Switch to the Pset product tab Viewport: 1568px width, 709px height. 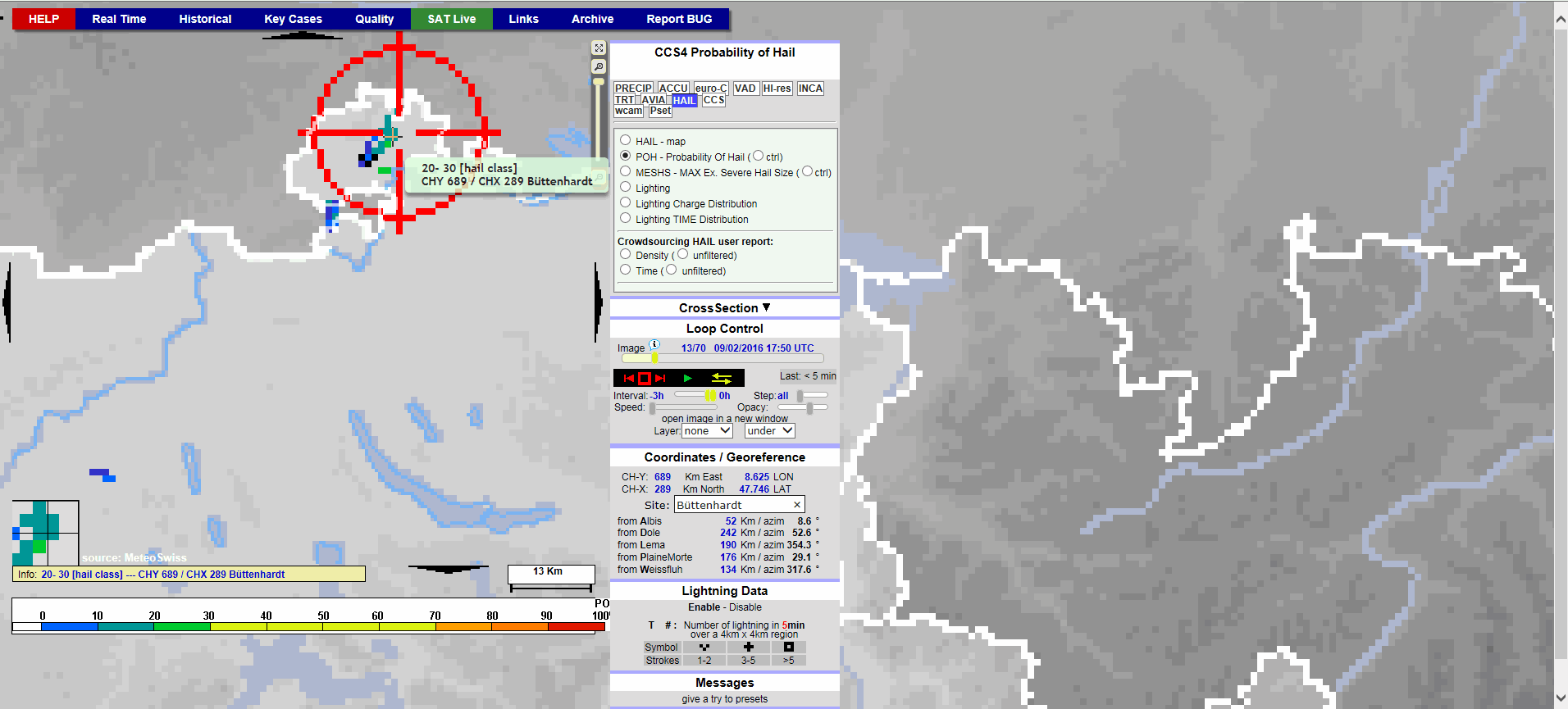click(x=660, y=111)
